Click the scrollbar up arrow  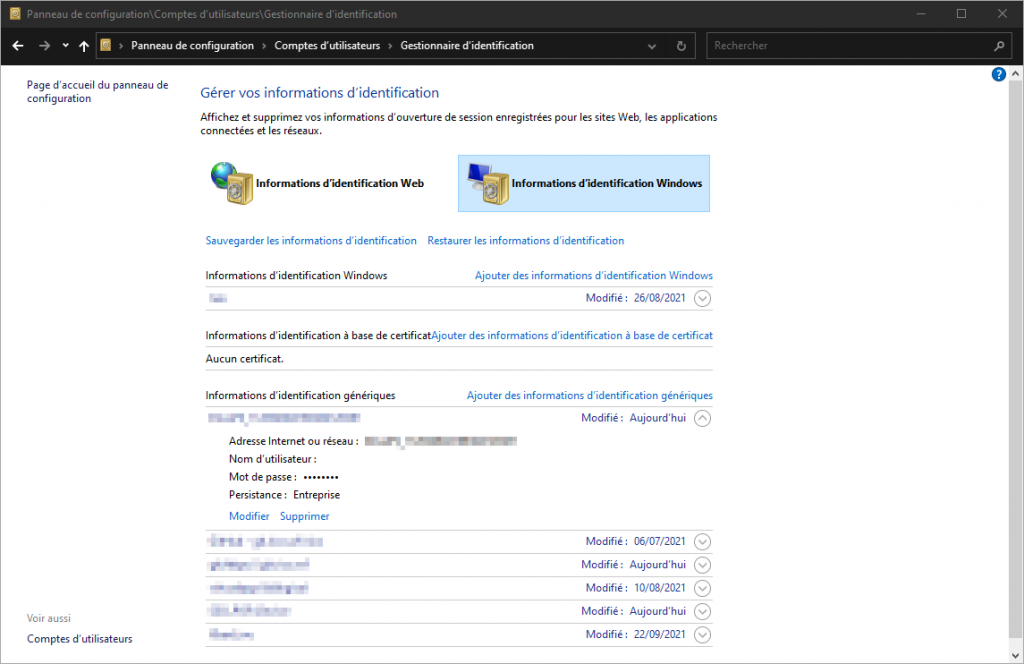pos(1015,74)
